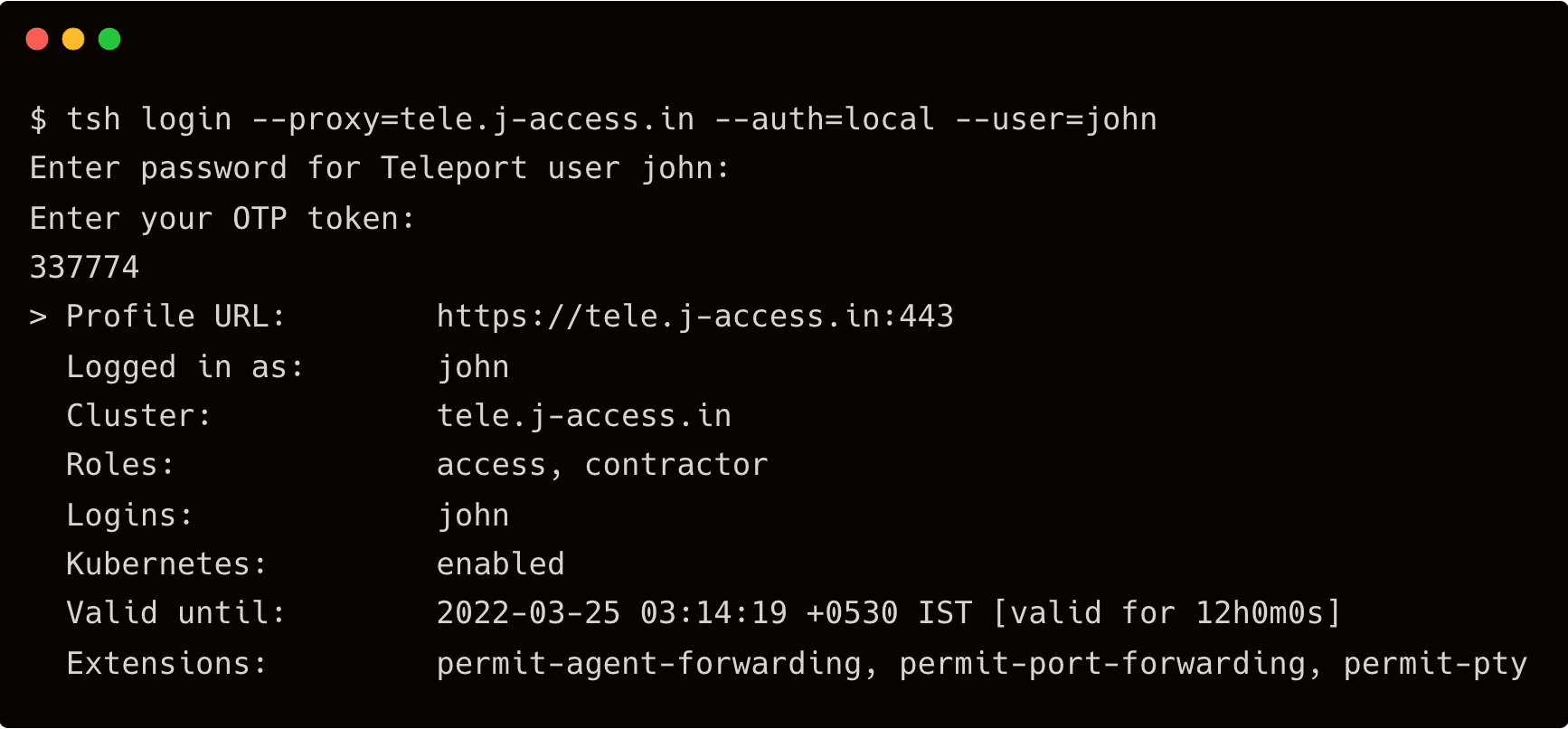Open the https://tele.j-access.in:443 profile URL
Image resolution: width=1568 pixels, height=729 pixels.
pyautogui.click(x=694, y=317)
